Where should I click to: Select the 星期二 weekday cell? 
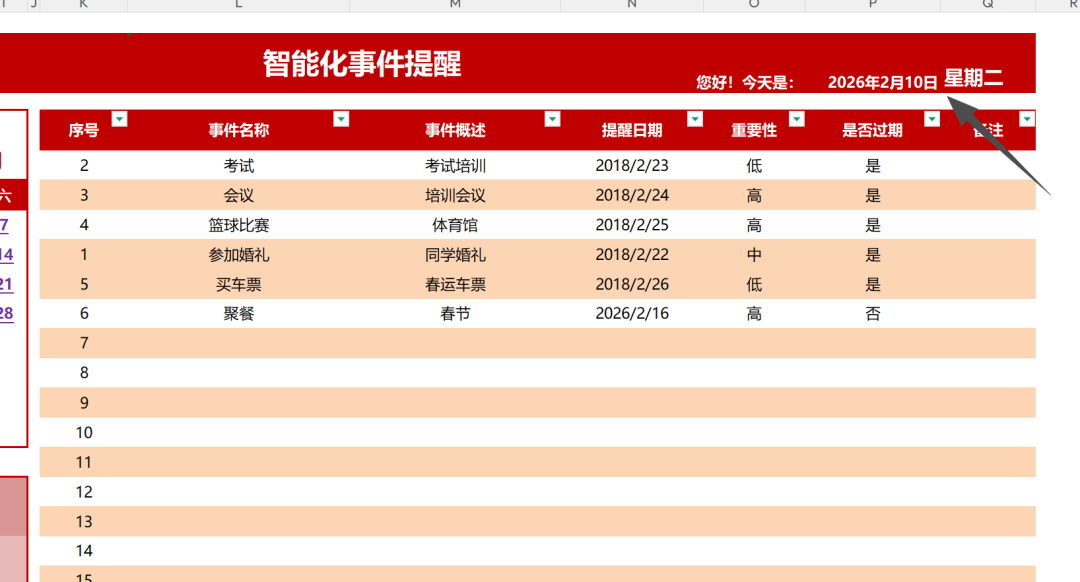click(x=973, y=79)
